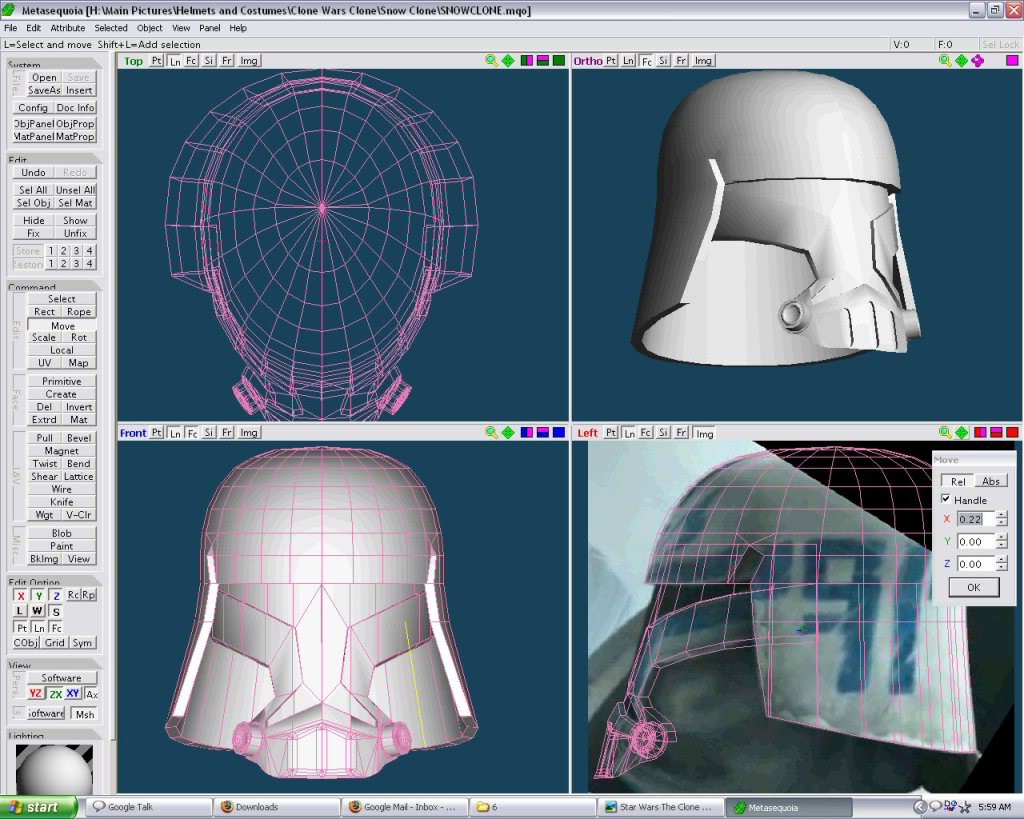Toggle Z axis edit option
The image size is (1024, 819).
(x=56, y=596)
